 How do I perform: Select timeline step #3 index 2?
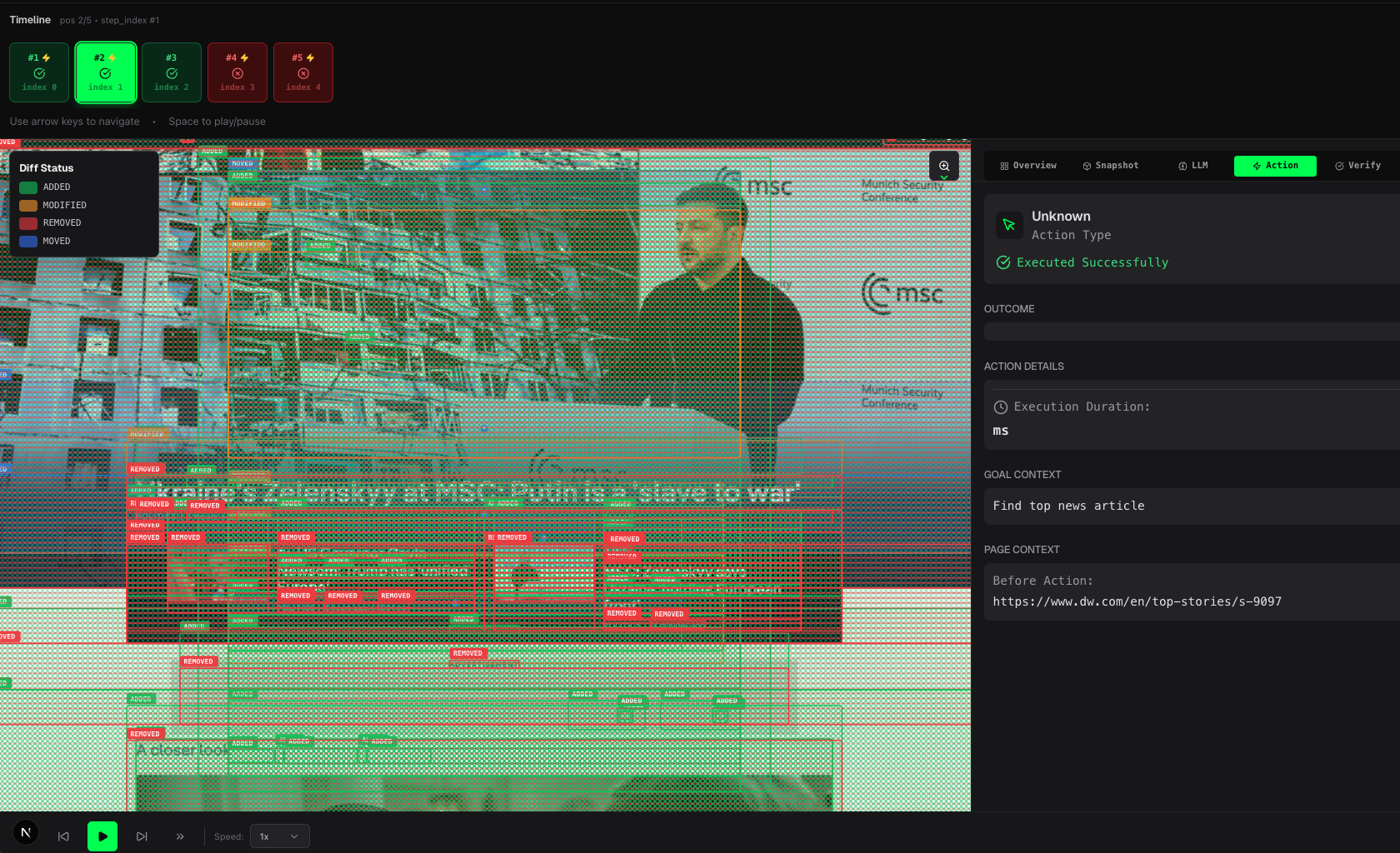(x=172, y=72)
